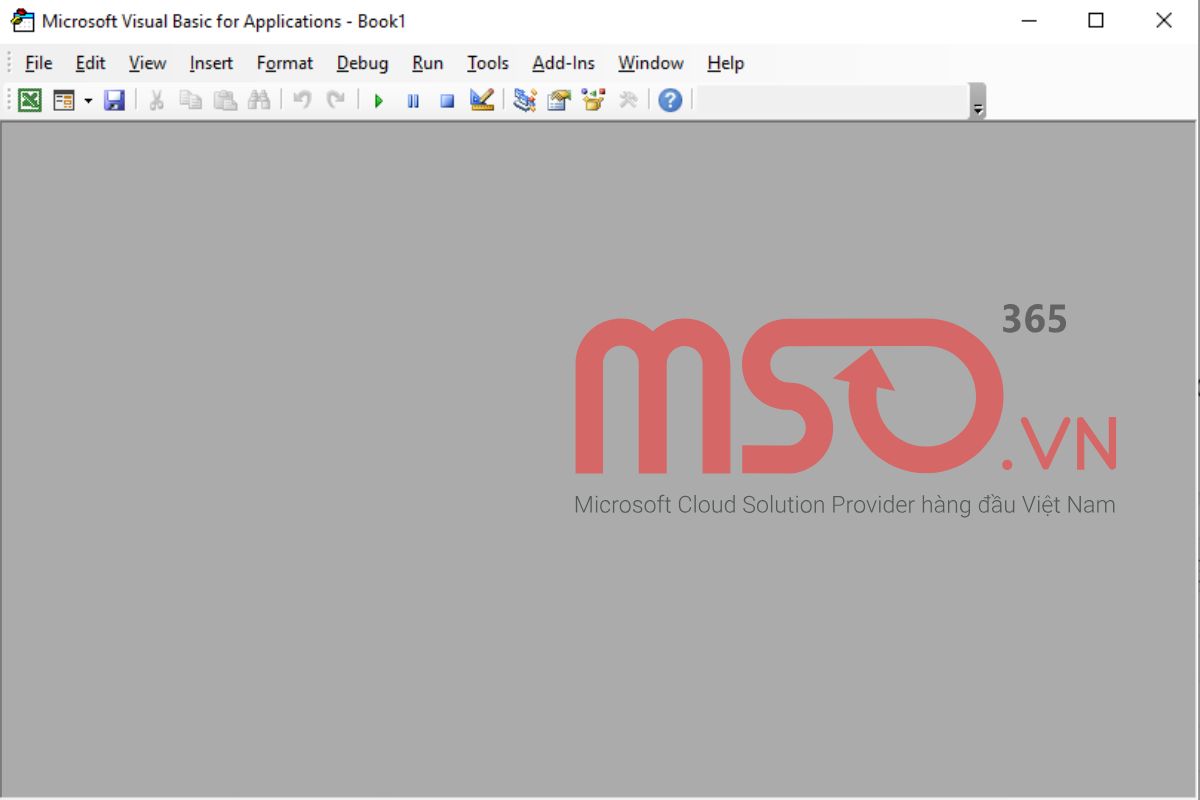Click the blue Help question mark icon
The image size is (1200, 800).
pos(670,100)
